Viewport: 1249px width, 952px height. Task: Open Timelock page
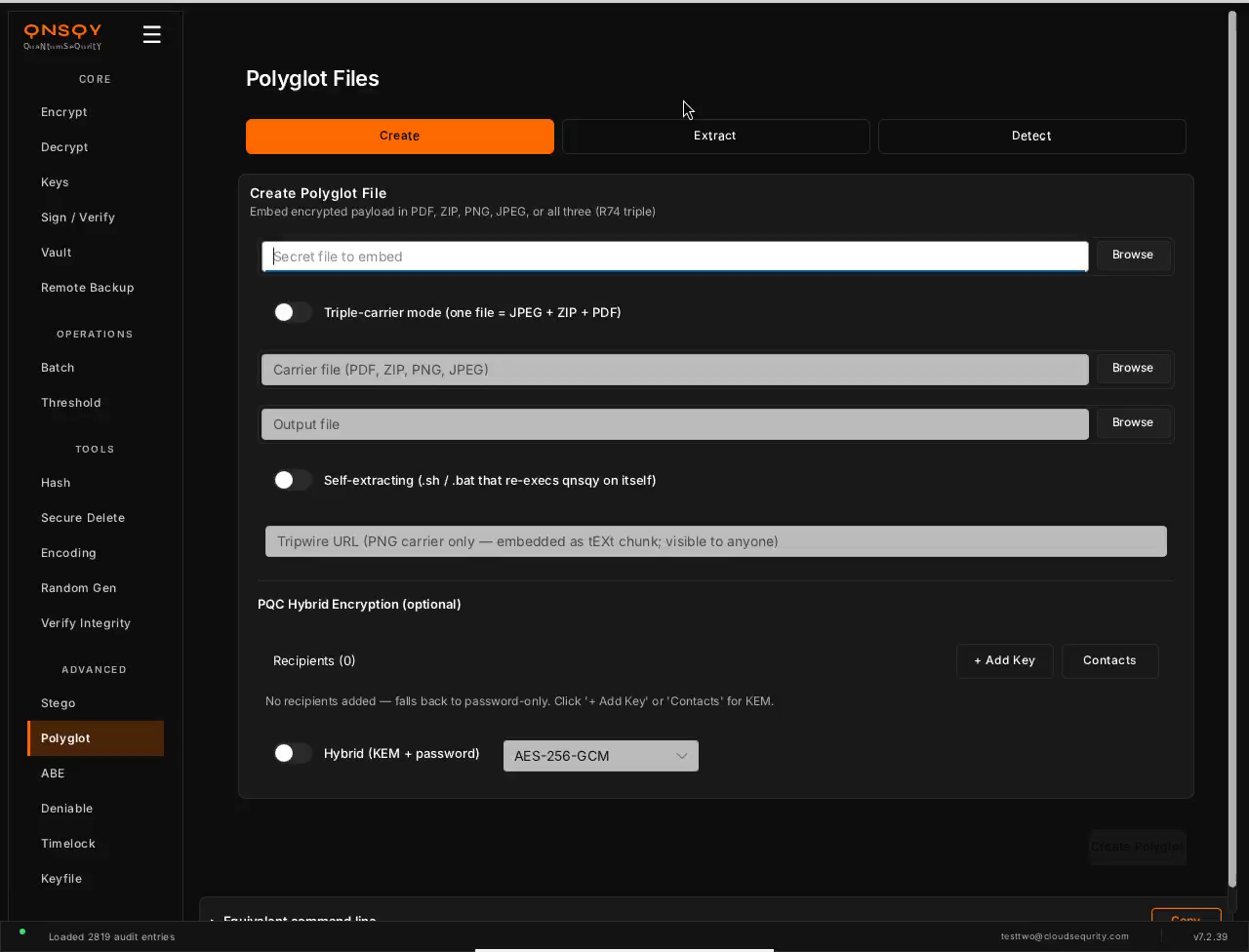[x=96, y=844]
